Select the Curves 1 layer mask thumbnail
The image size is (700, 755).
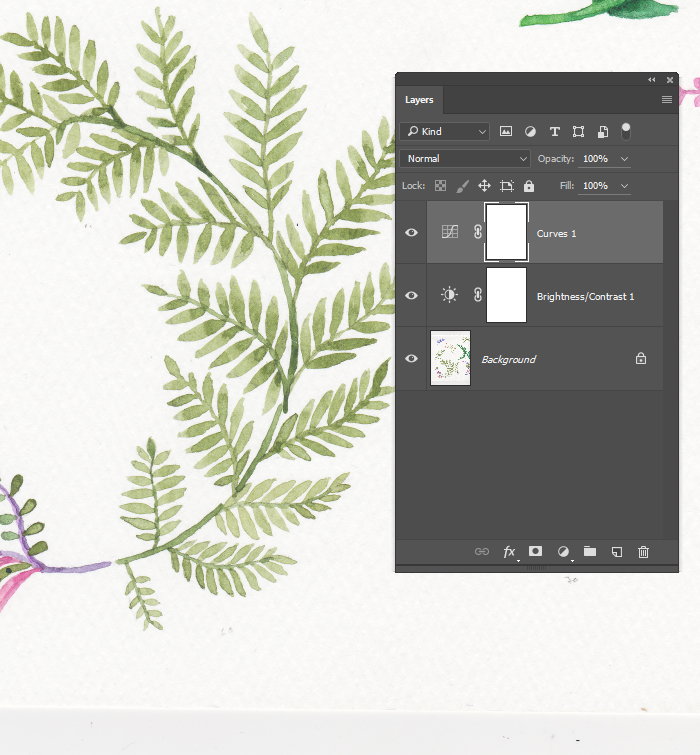point(506,232)
